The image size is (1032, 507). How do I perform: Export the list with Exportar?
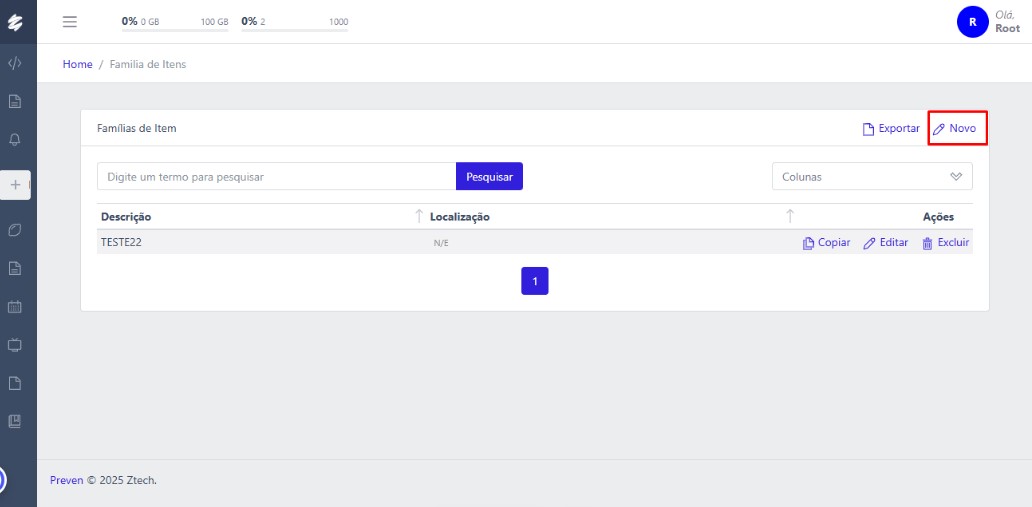[x=891, y=128]
